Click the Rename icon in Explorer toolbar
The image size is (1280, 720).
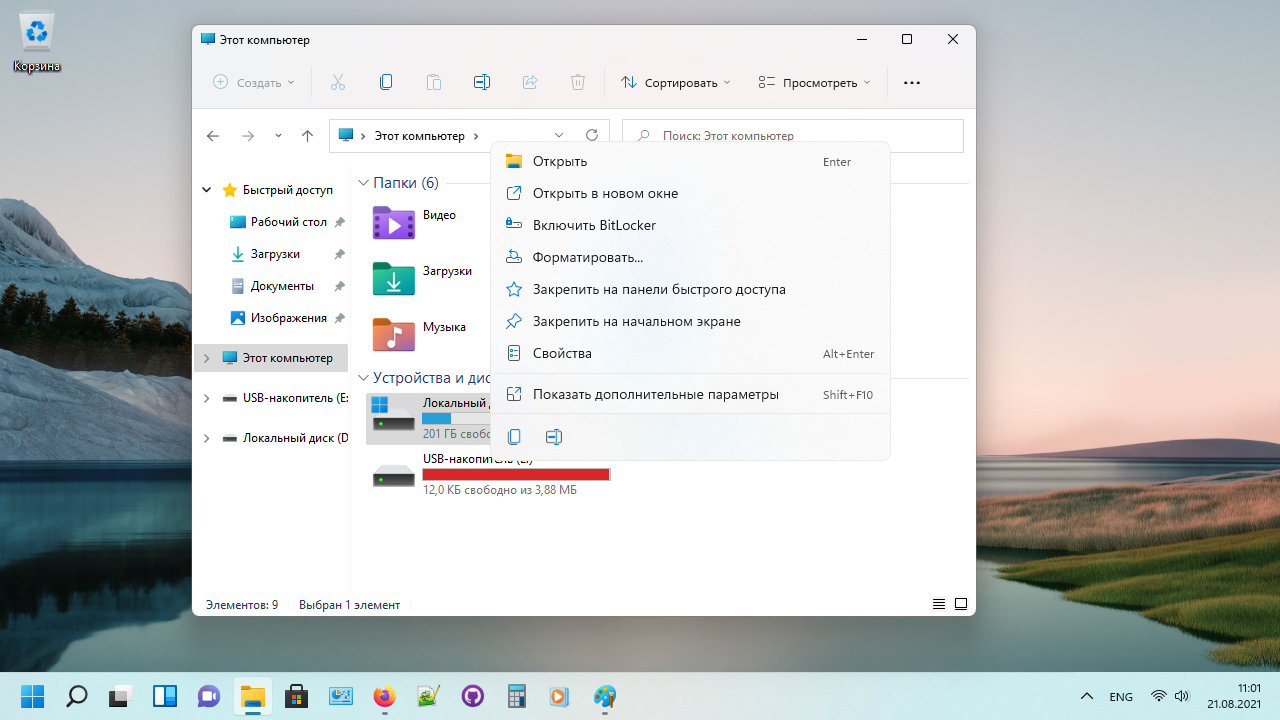tap(482, 82)
